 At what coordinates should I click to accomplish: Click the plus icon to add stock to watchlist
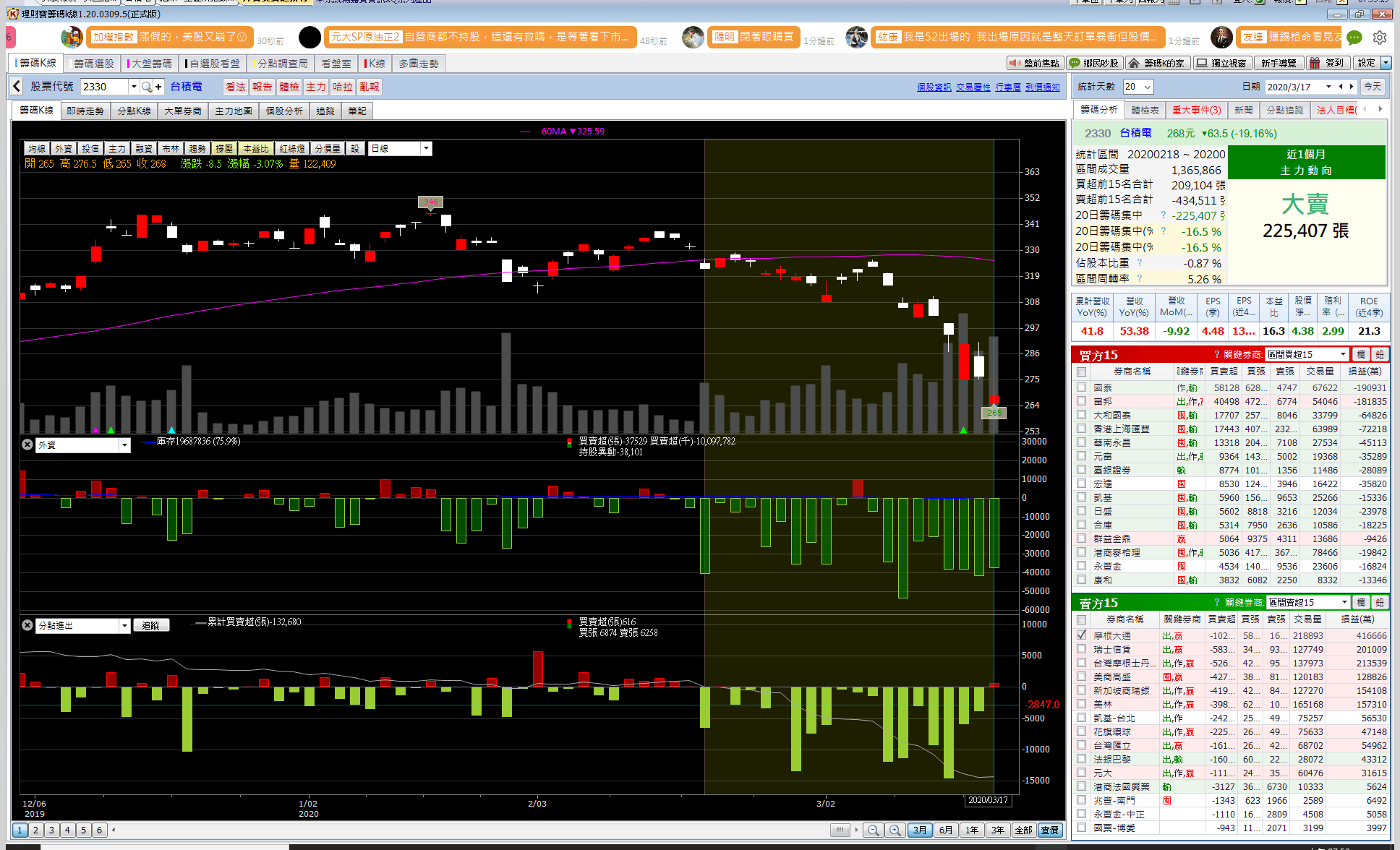158,87
